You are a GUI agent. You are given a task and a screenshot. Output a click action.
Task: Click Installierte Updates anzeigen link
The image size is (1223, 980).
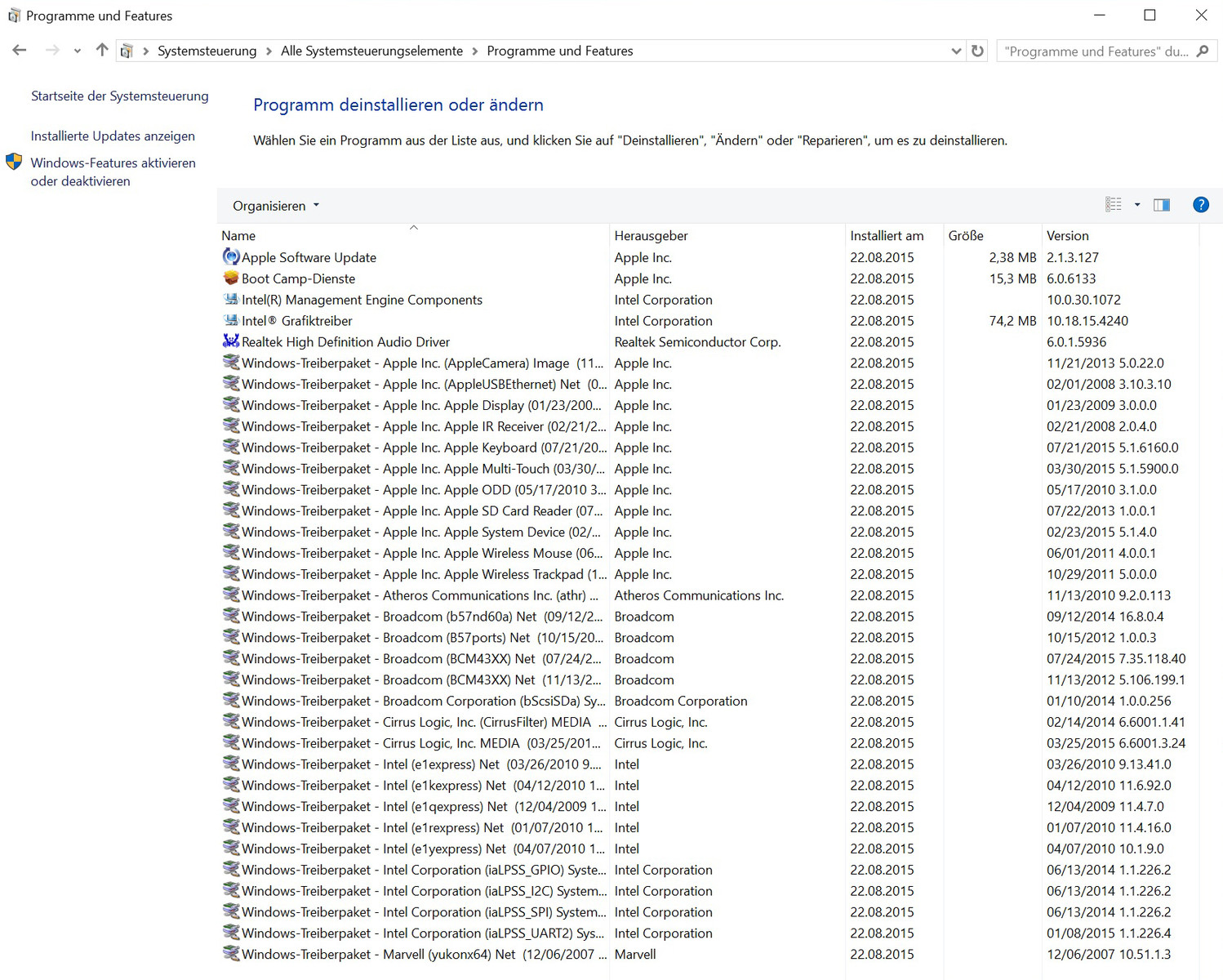(113, 136)
